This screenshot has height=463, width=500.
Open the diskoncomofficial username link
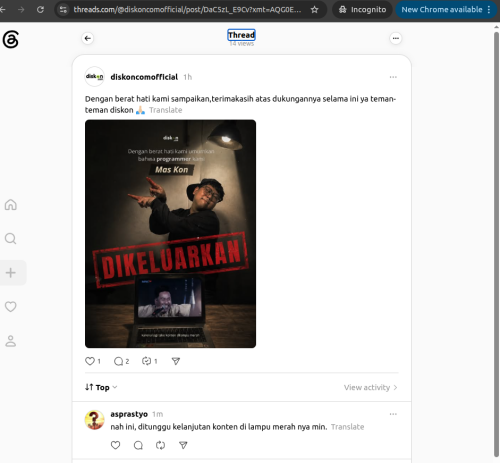(x=144, y=77)
